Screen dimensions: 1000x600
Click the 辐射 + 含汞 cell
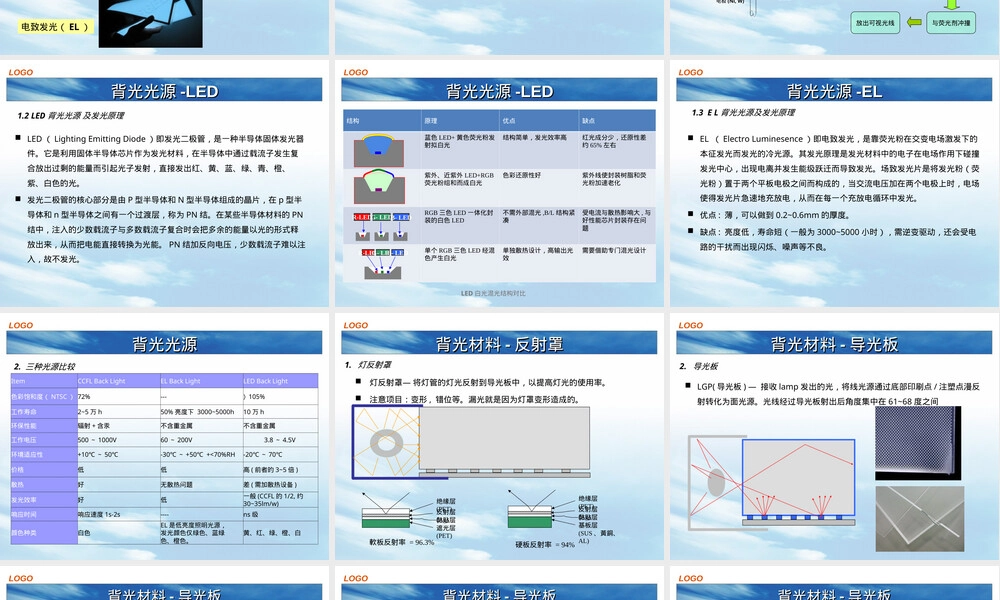[x=118, y=425]
